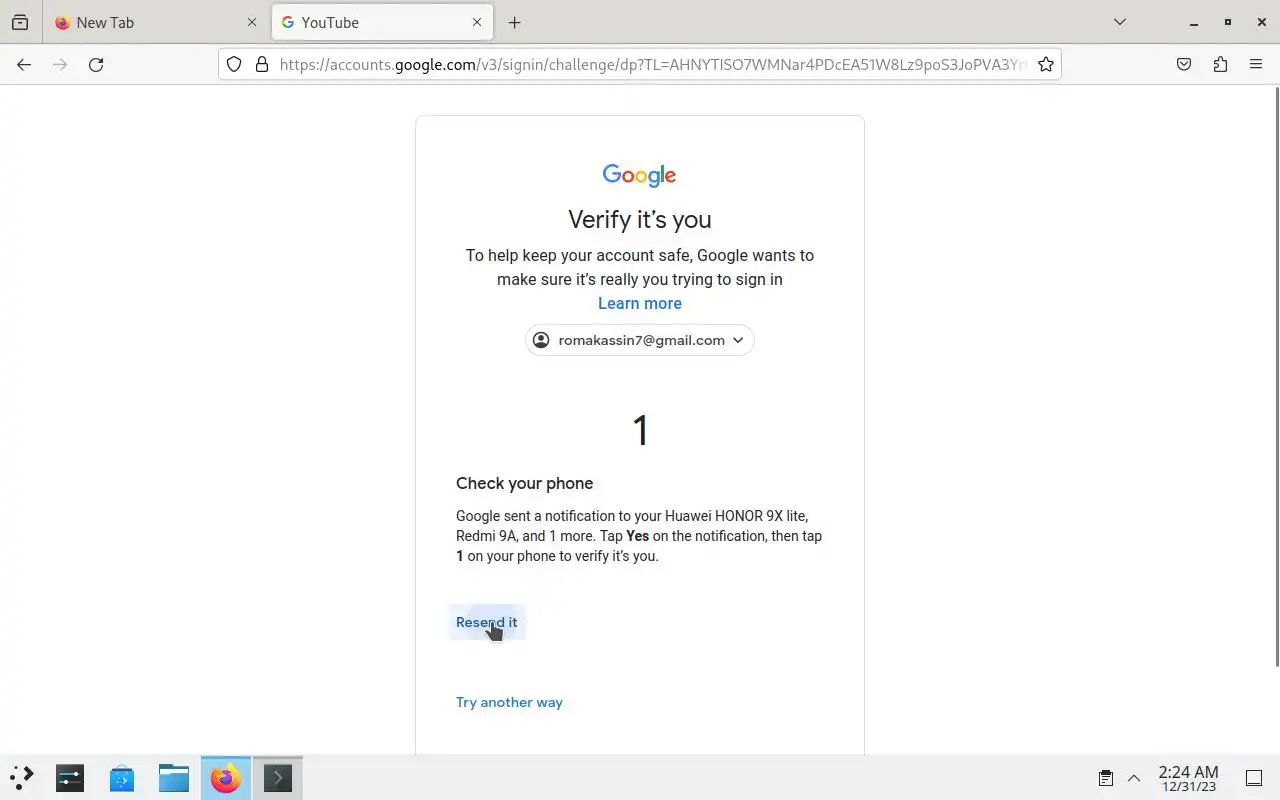
Task: Switch to the New Tab tab
Action: point(156,22)
